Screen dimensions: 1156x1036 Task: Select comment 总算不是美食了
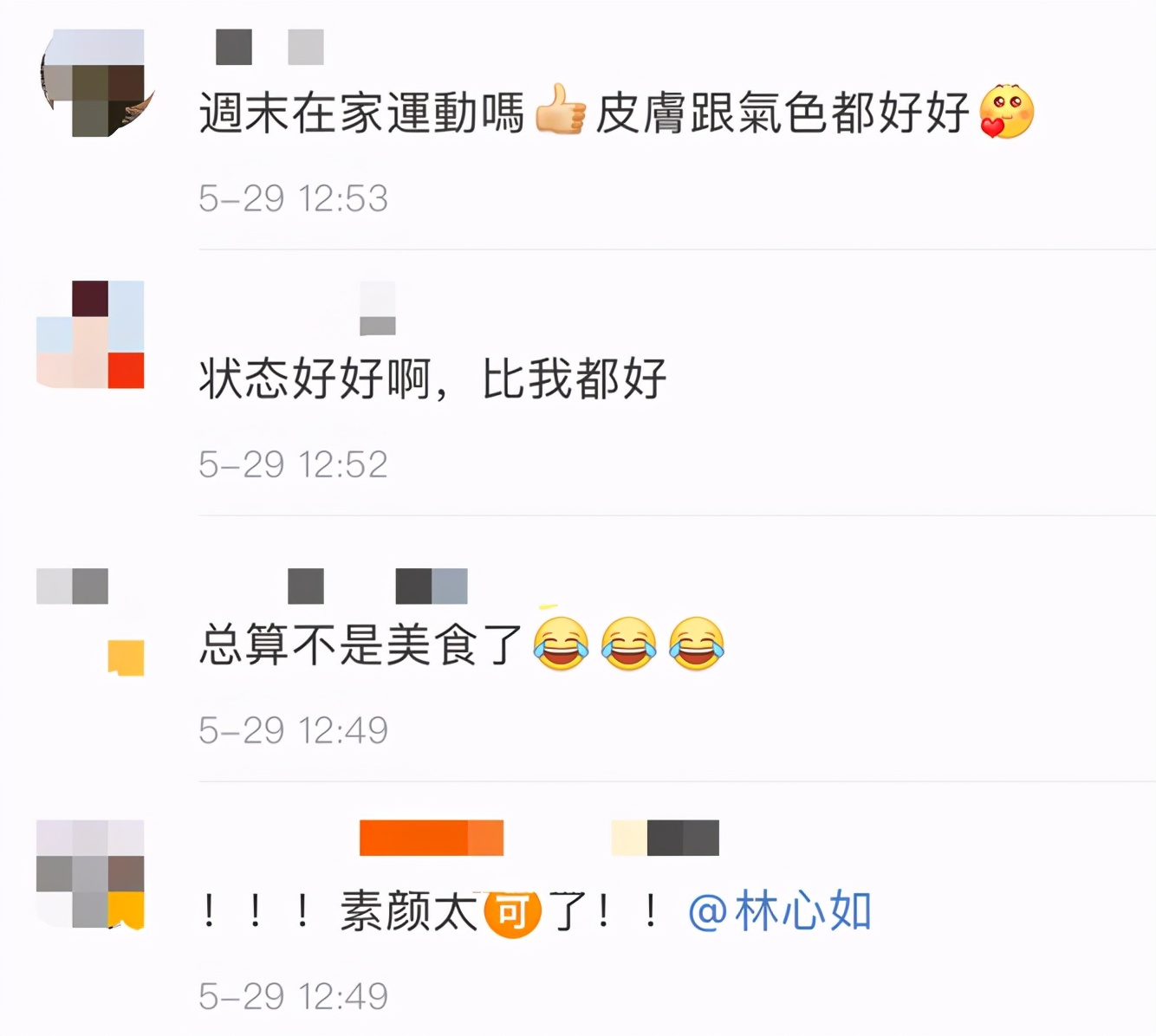tap(360, 644)
